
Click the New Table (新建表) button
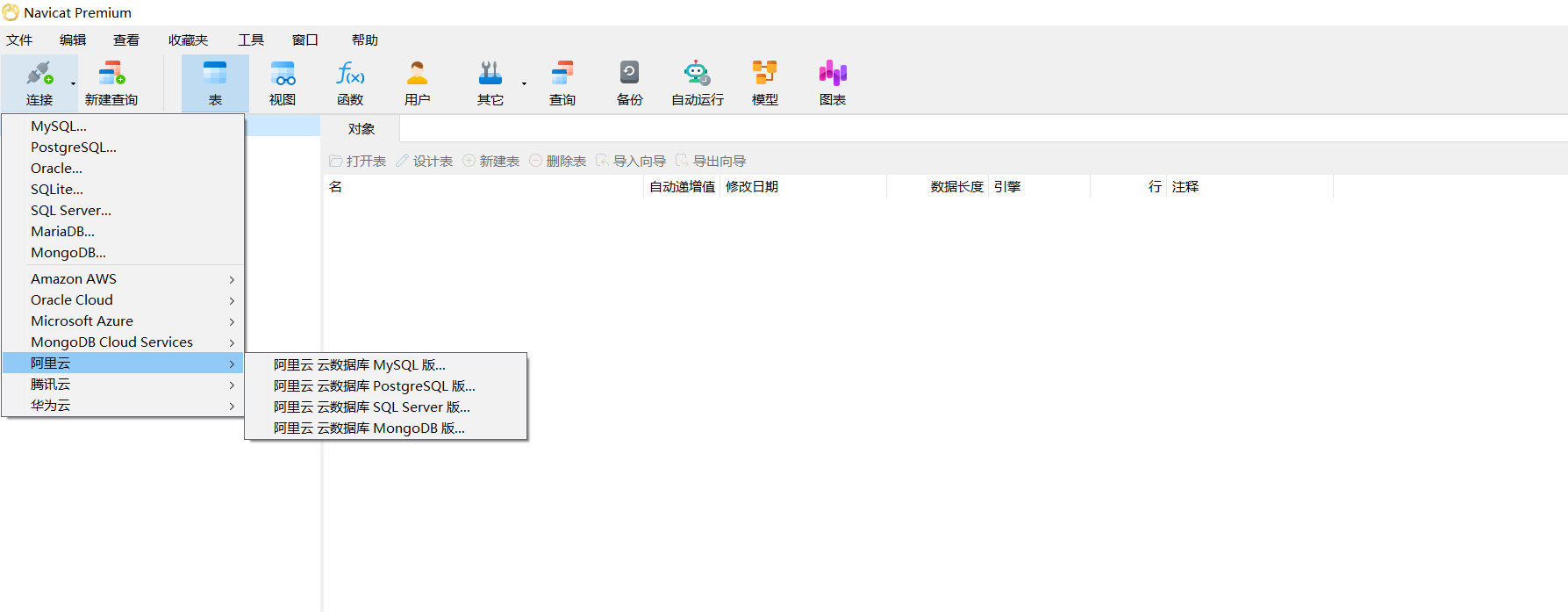[491, 161]
